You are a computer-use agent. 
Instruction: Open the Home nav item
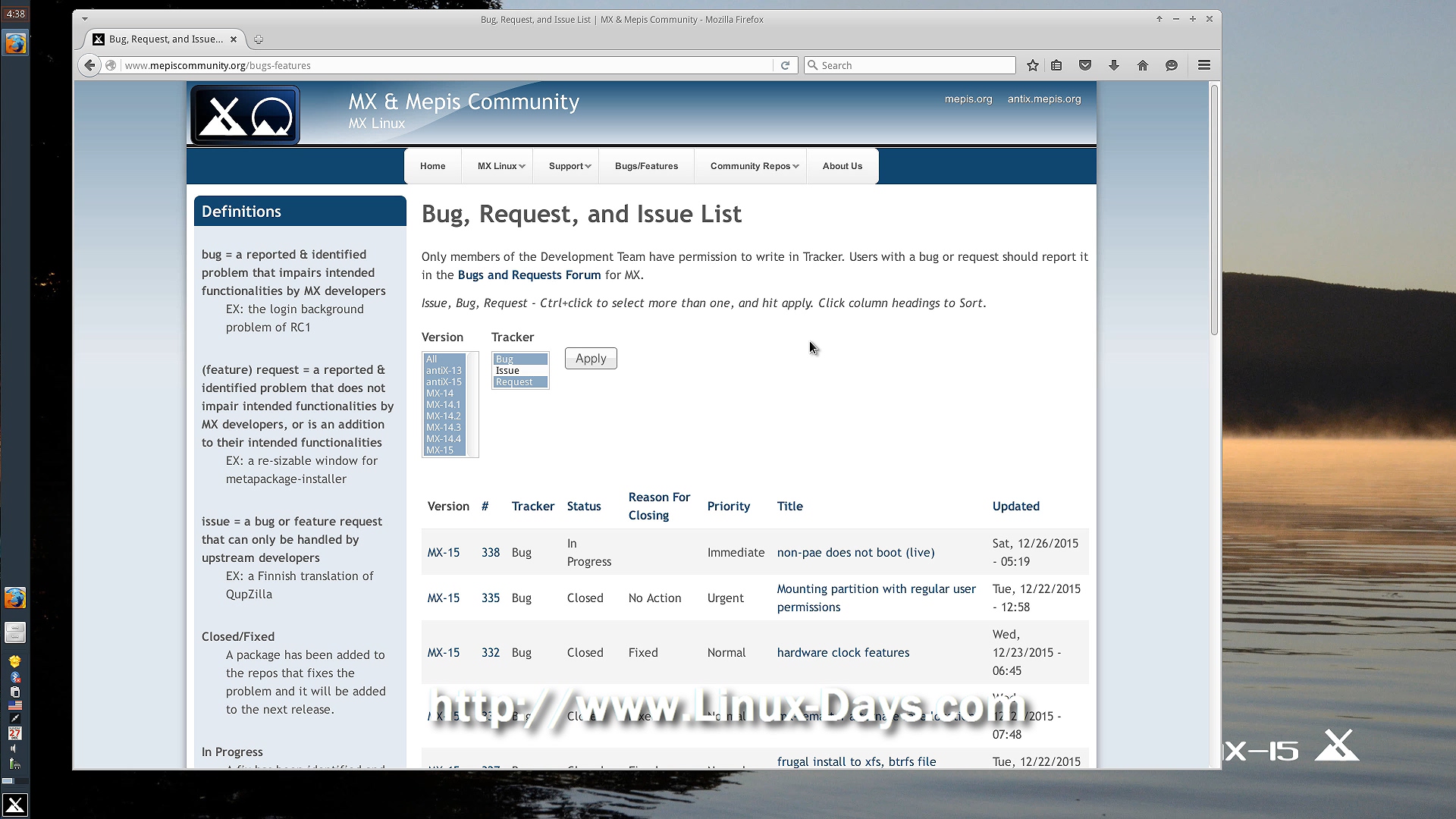[x=432, y=166]
